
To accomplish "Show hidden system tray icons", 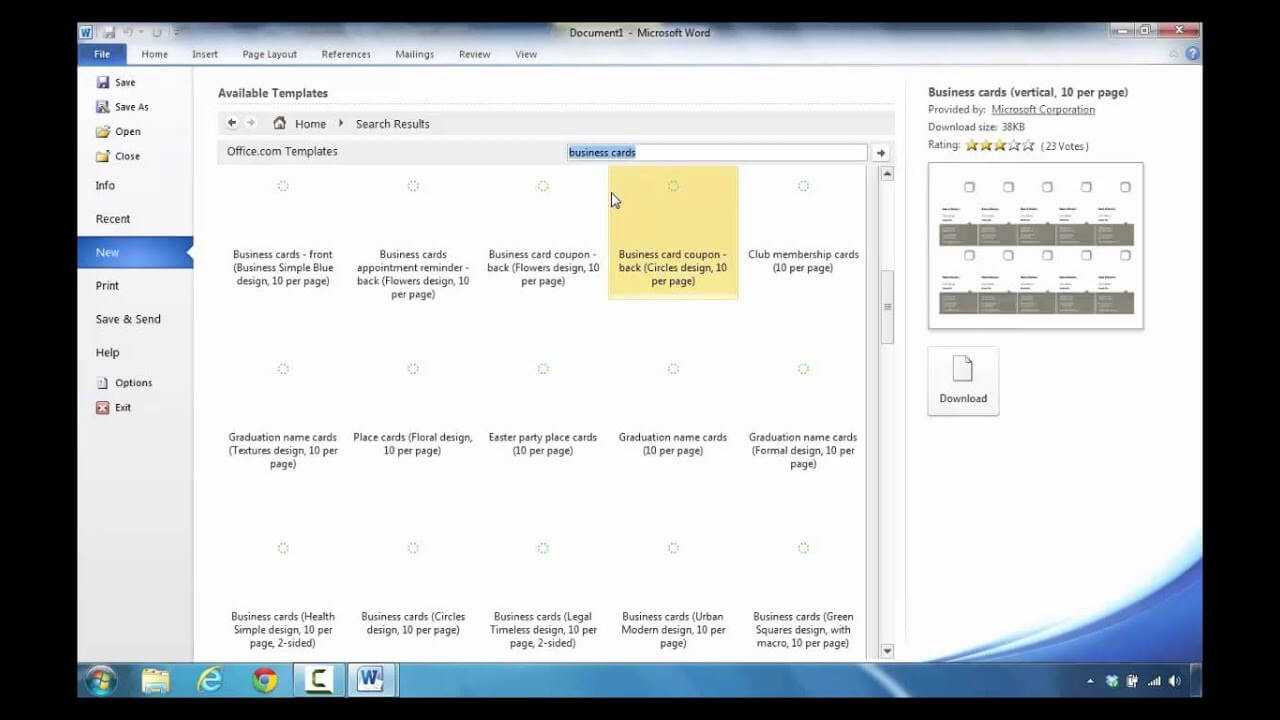I will coord(1090,681).
